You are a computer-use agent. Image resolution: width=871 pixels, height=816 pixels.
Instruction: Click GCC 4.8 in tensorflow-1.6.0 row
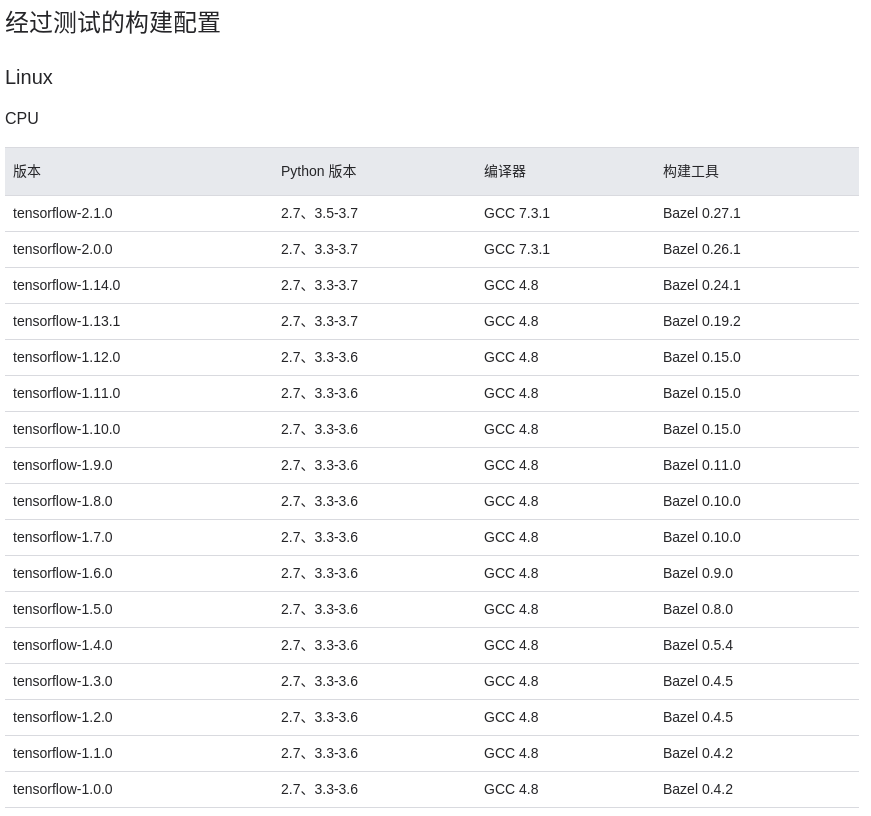coord(511,573)
